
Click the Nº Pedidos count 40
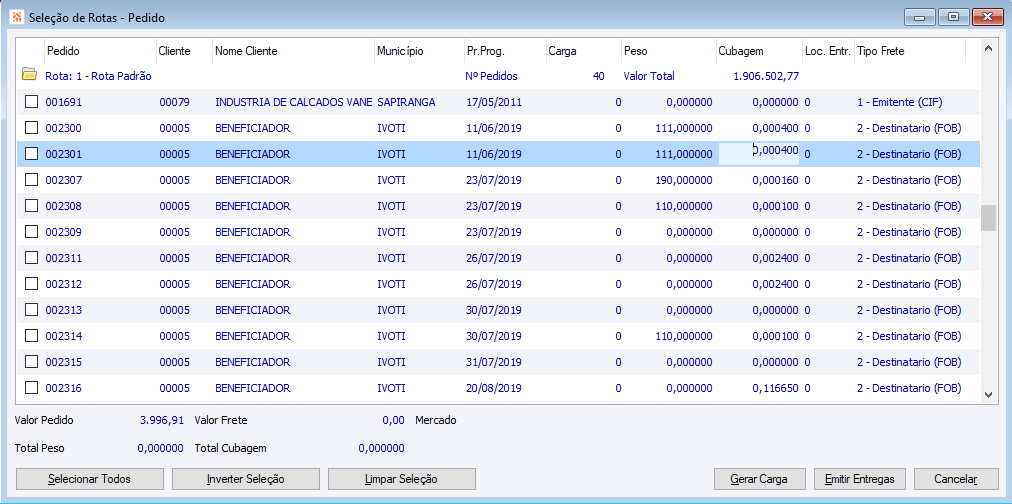pyautogui.click(x=598, y=76)
